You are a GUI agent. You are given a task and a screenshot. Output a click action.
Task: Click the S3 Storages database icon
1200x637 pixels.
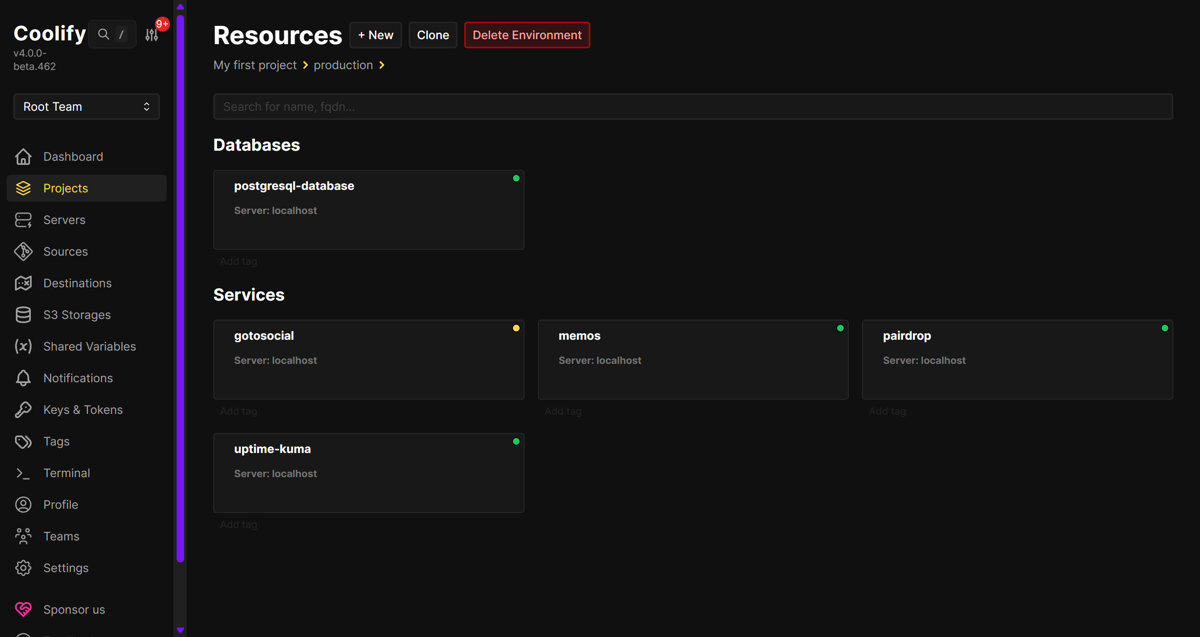coord(23,315)
